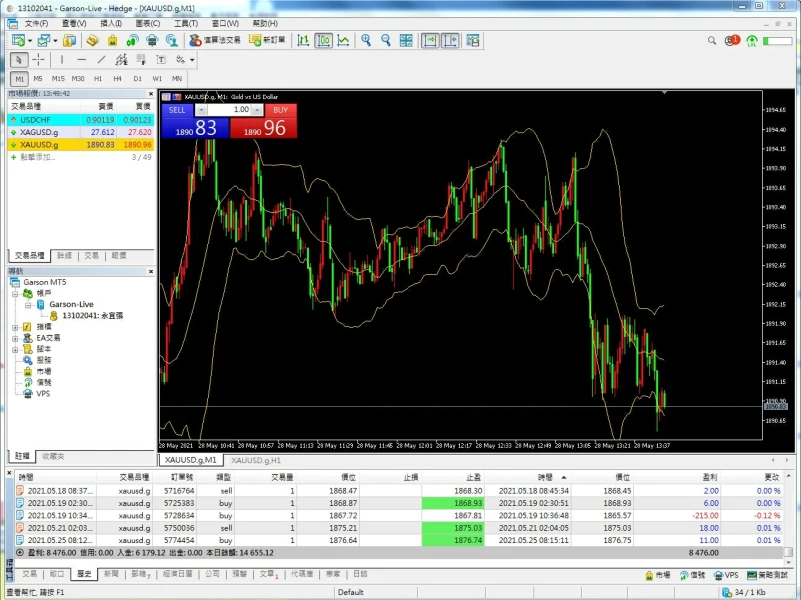Select the trendline drawing tool
This screenshot has height=600, width=801.
[x=101, y=60]
